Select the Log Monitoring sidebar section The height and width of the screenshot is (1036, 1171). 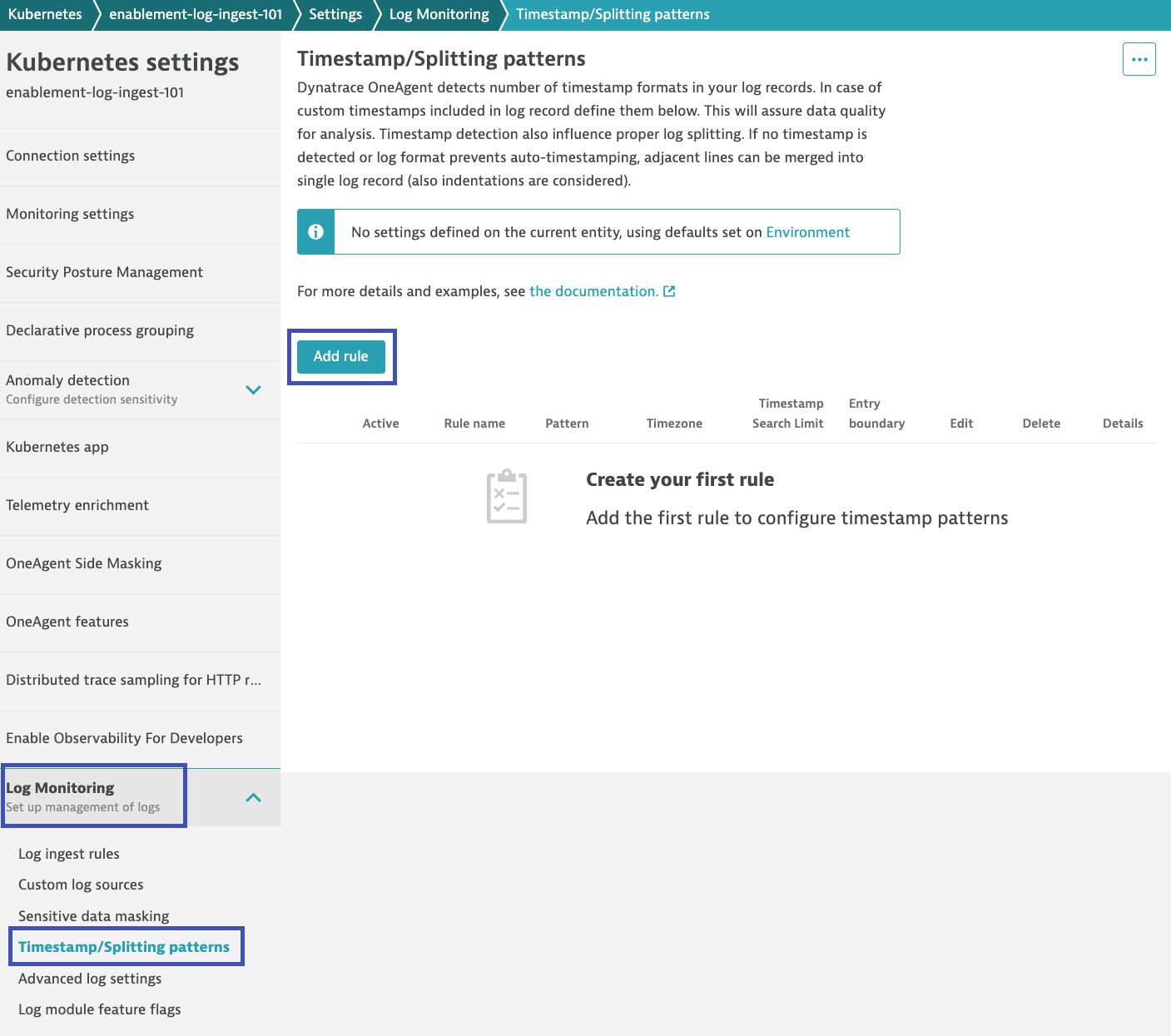(x=140, y=797)
